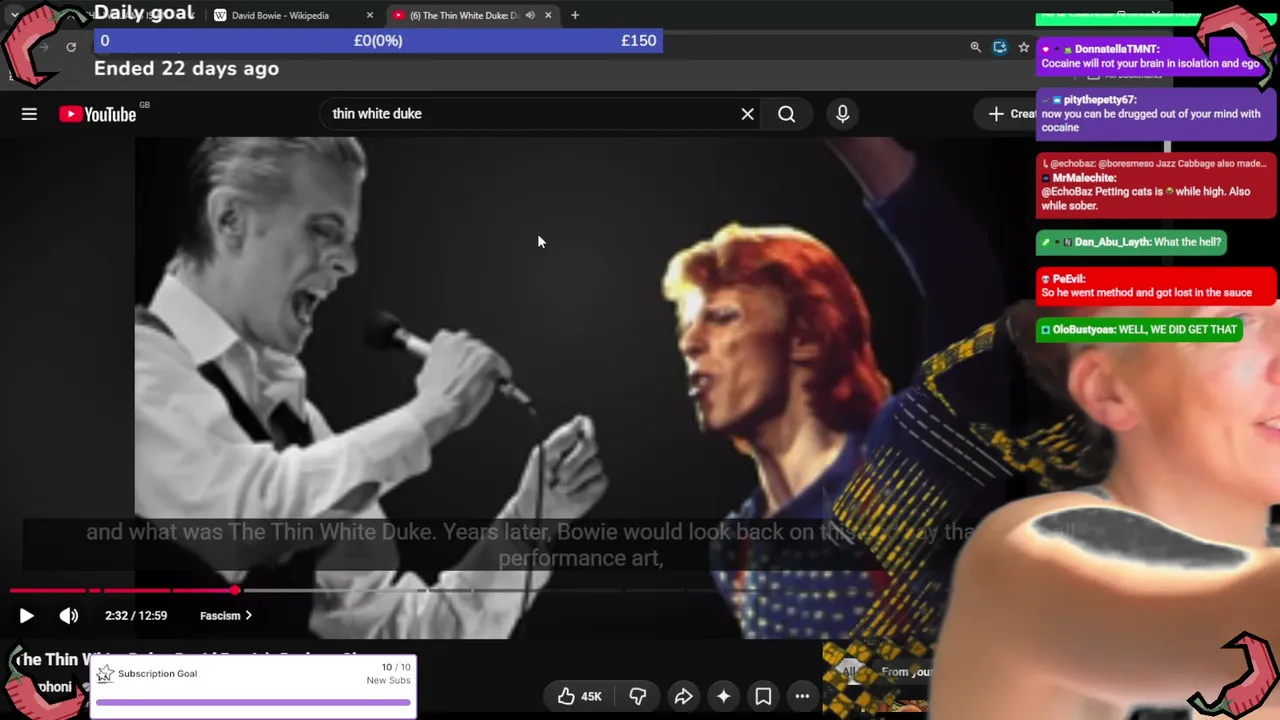
Task: Click PeEvil username in chat
Action: click(x=1069, y=279)
